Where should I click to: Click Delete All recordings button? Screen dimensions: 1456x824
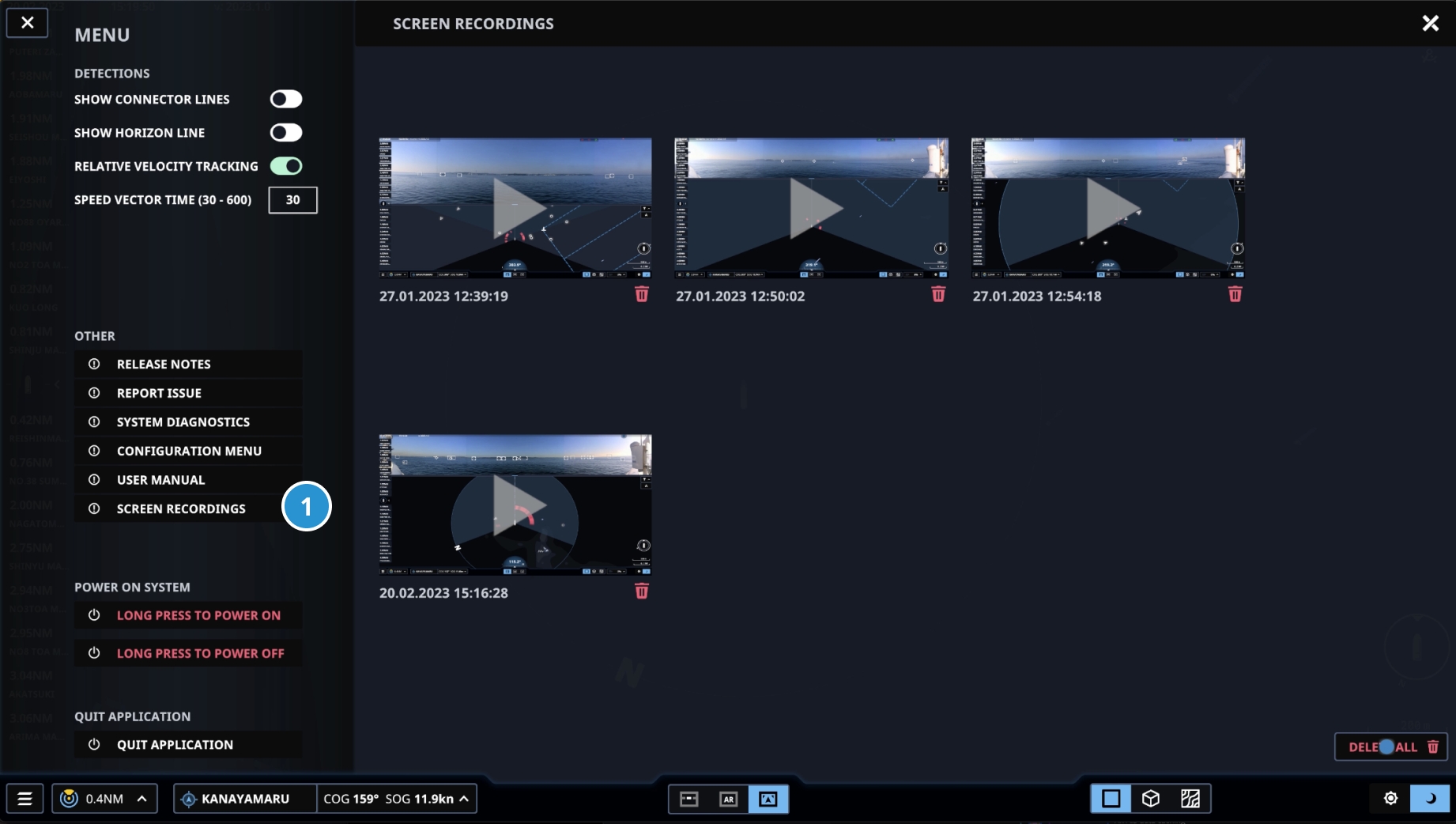(1390, 747)
